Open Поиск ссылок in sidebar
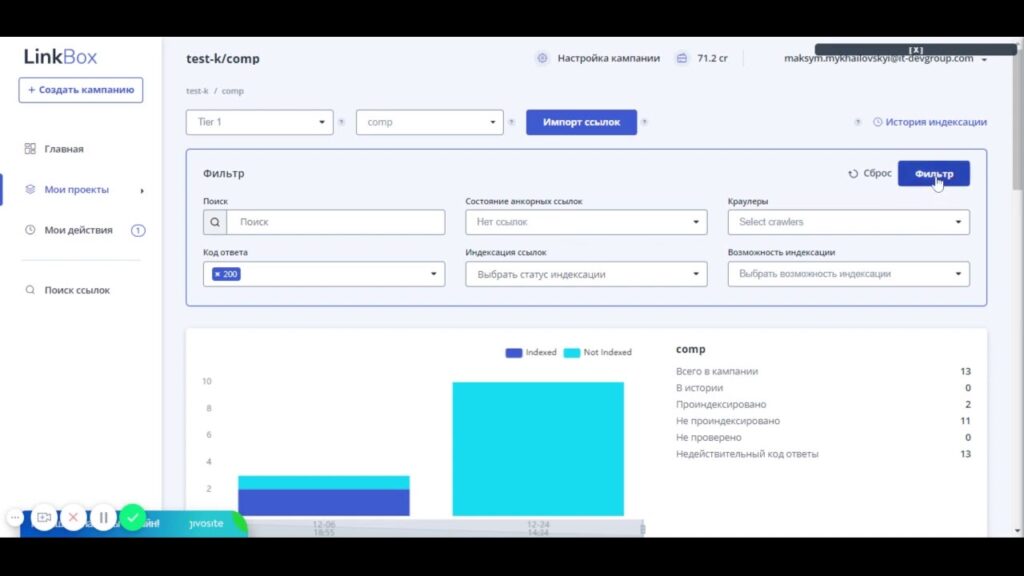The width and height of the screenshot is (1024, 576). click(77, 290)
